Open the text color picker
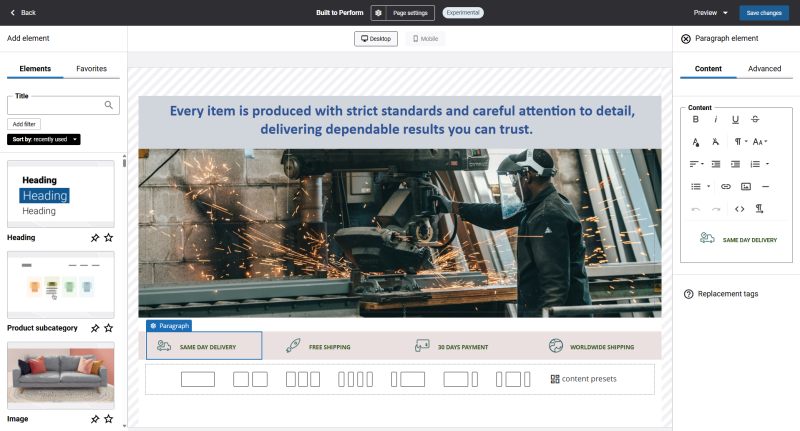 (695, 142)
